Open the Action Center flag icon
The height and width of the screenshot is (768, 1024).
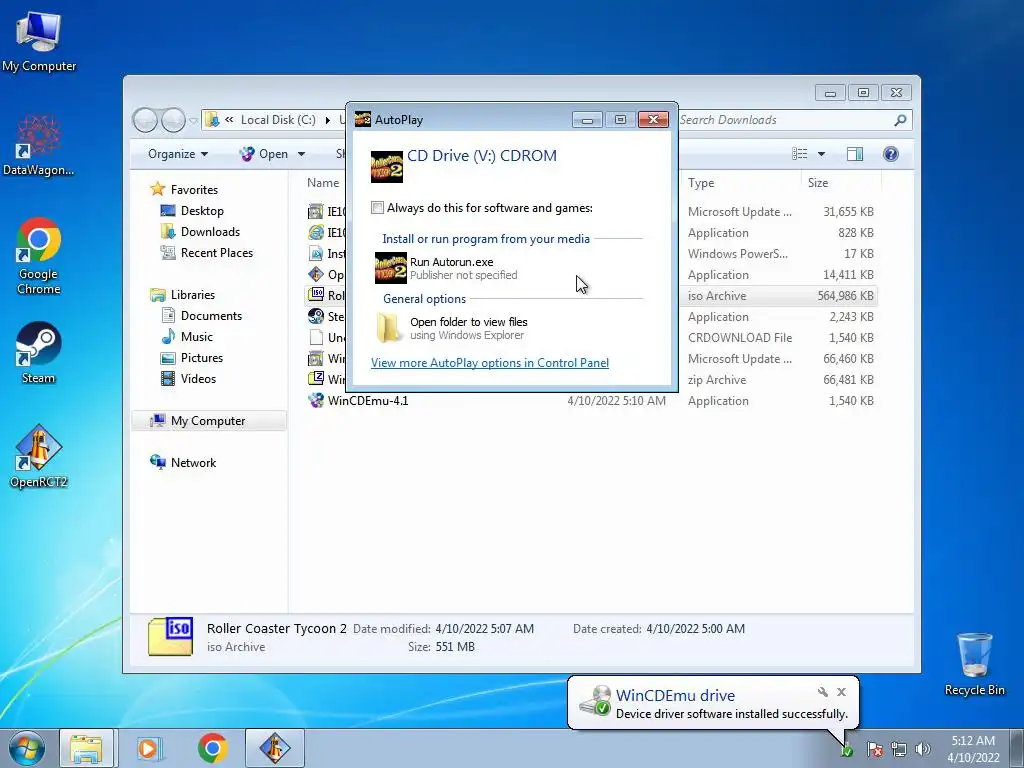pyautogui.click(x=875, y=749)
